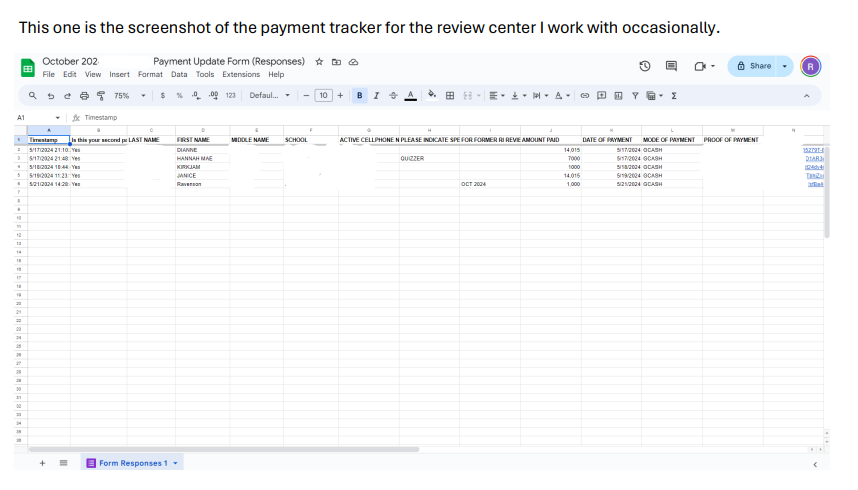Select the Form Responses 1 sheet tab
This screenshot has height=490, width=858.
pyautogui.click(x=132, y=463)
